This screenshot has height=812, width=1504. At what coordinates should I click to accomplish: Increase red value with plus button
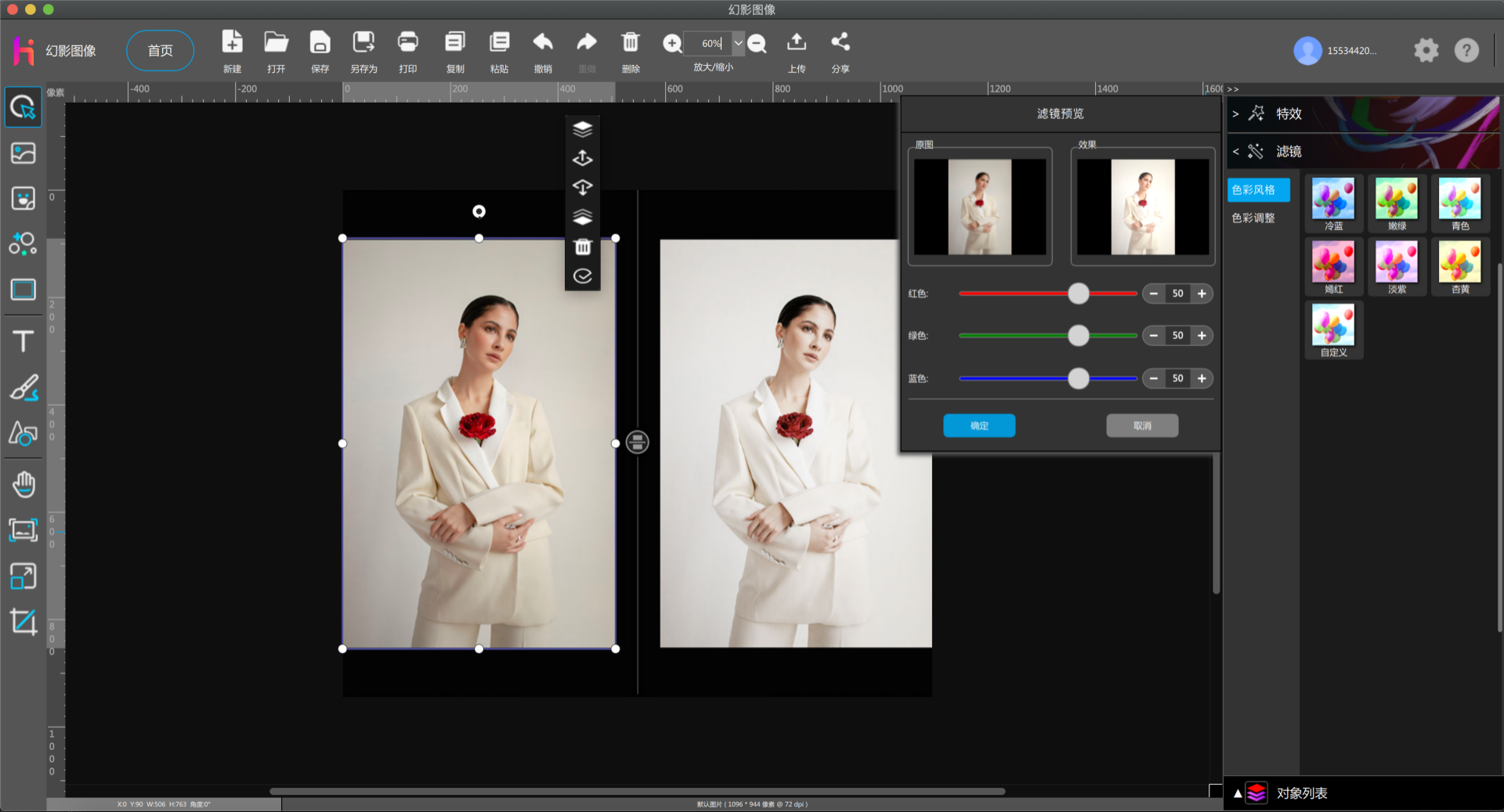tap(1202, 294)
